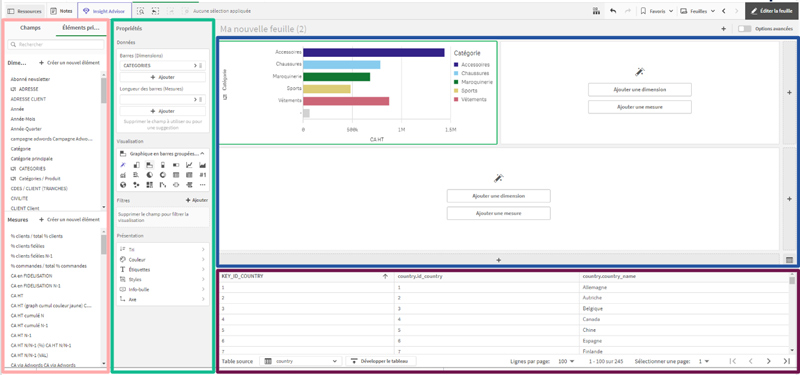Click the Maroquinerie legend color swatch

point(456,82)
